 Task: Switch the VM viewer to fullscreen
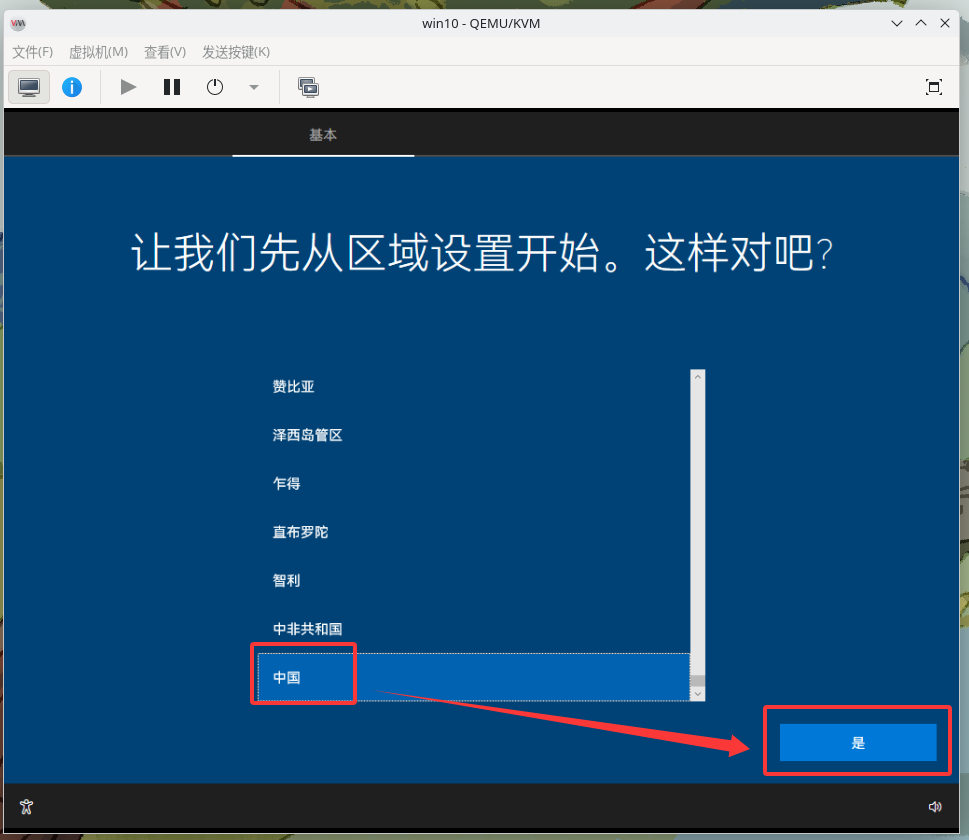coord(934,87)
